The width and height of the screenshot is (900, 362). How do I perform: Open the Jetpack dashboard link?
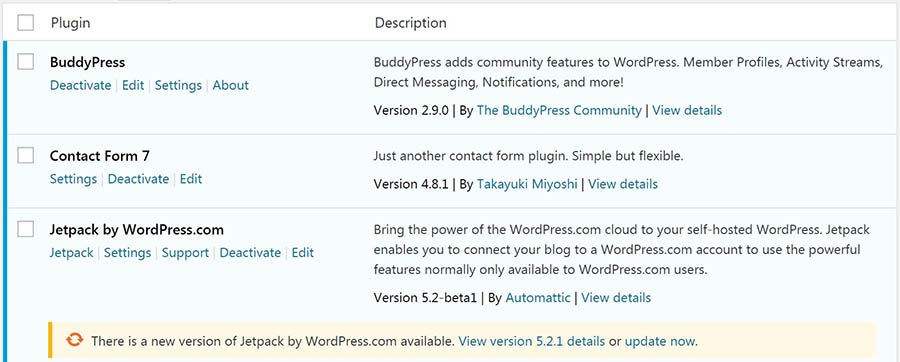[71, 253]
